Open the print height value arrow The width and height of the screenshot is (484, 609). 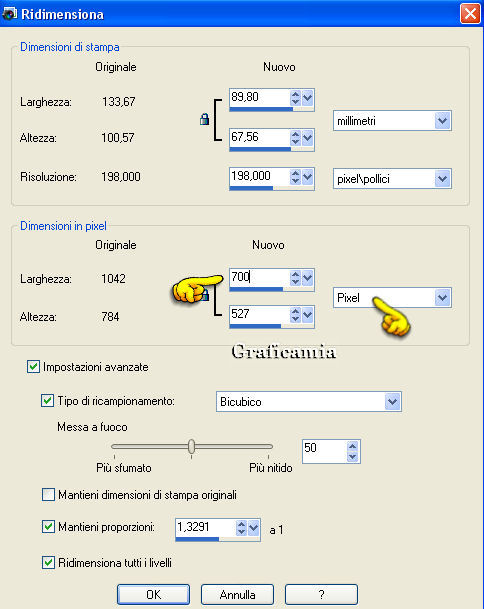pyautogui.click(x=307, y=137)
